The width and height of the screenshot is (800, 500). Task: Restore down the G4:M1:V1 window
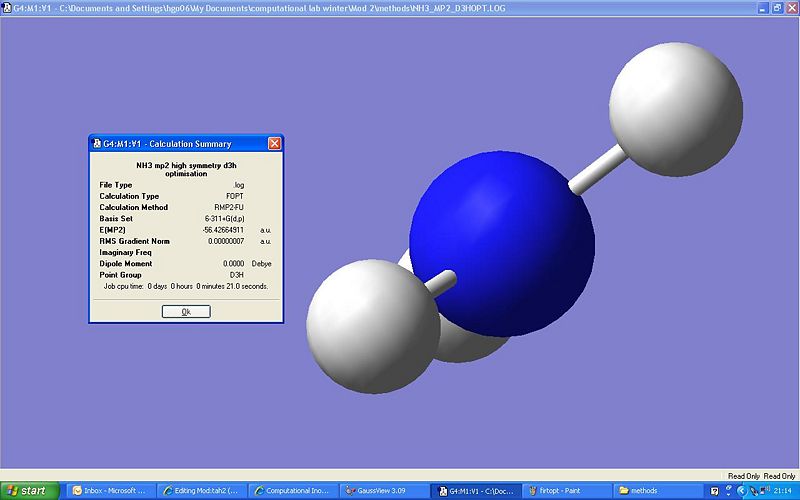(778, 6)
